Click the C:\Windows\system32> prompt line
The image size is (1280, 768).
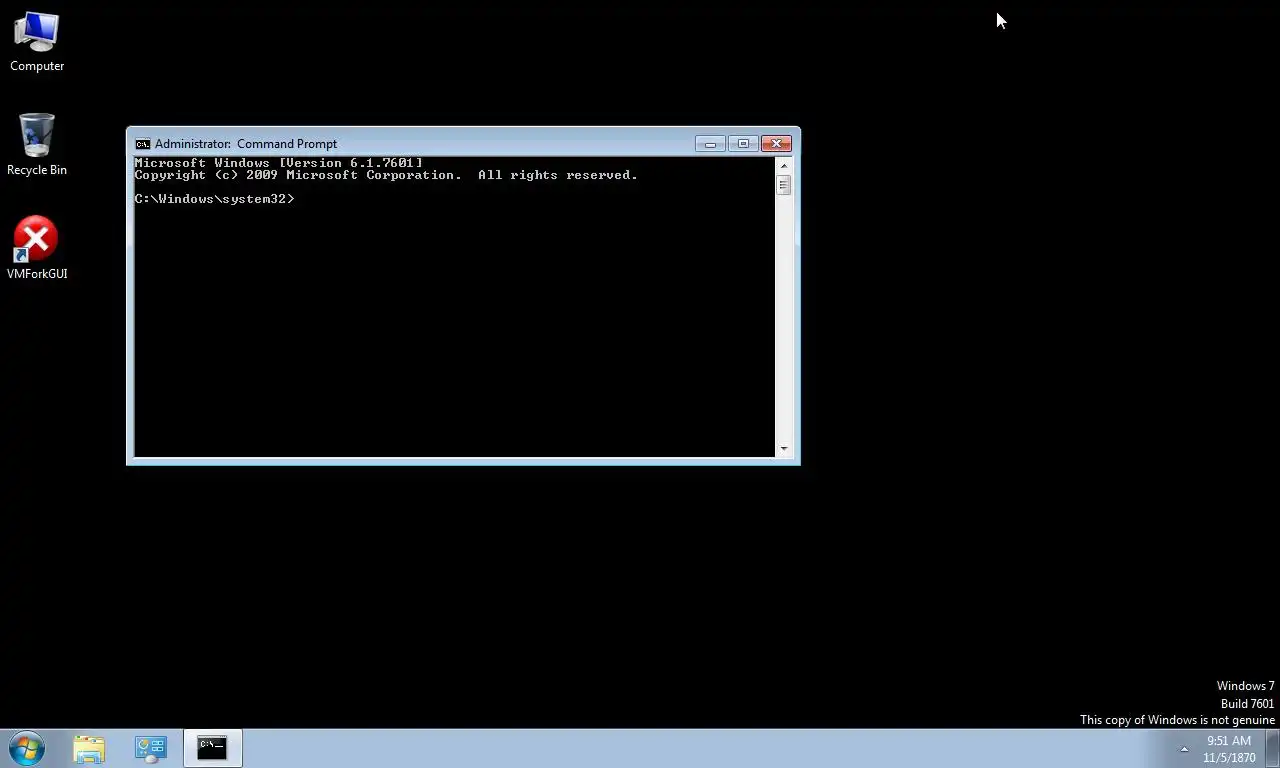pos(215,199)
